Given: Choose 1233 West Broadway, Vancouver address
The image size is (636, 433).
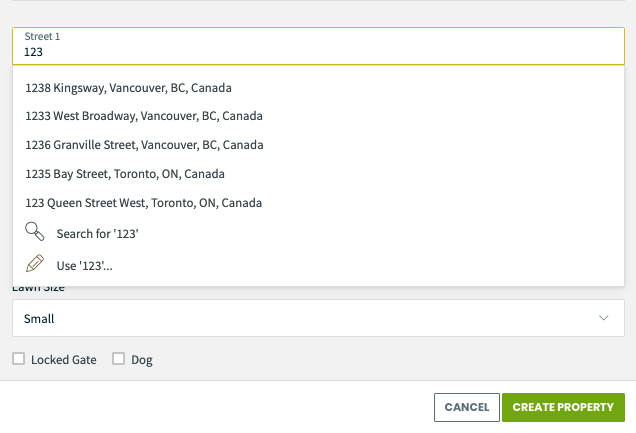Looking at the screenshot, I should click(x=318, y=116).
